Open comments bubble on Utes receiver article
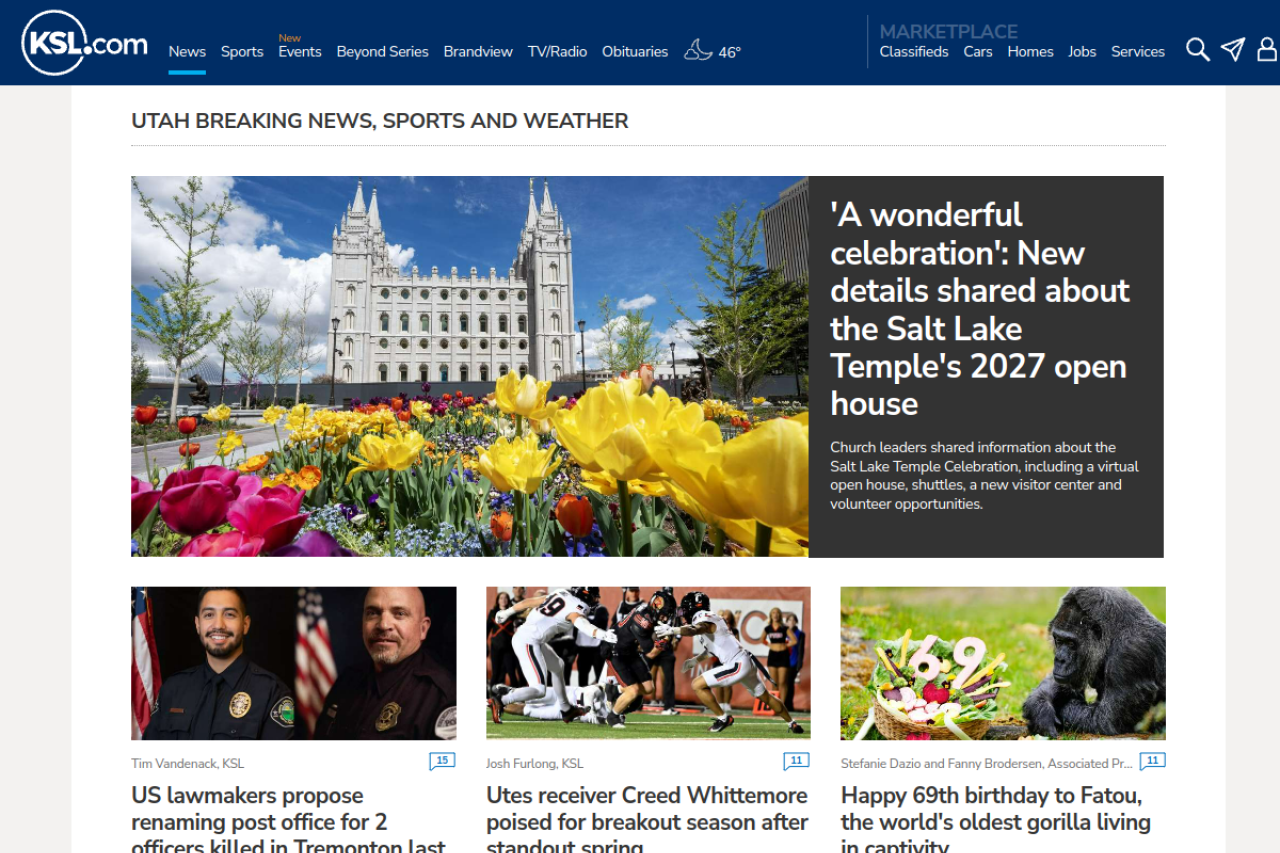The width and height of the screenshot is (1280, 853). click(x=796, y=761)
